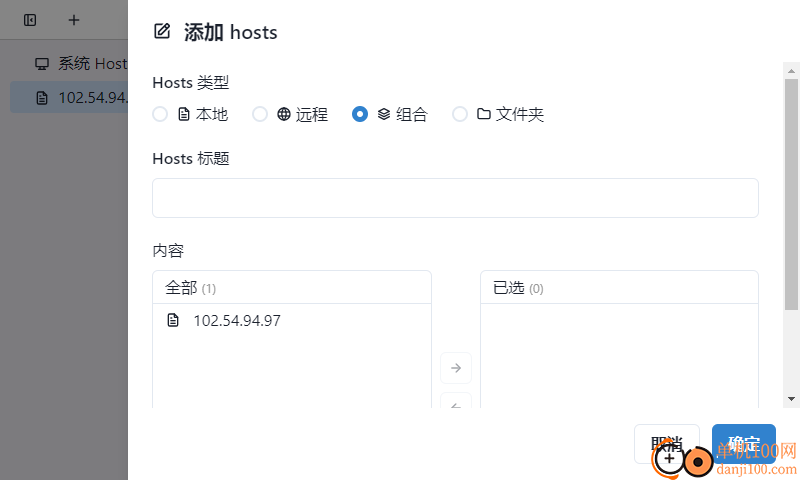Click the 确定 confirm button
This screenshot has width=800, height=480.
pos(744,444)
